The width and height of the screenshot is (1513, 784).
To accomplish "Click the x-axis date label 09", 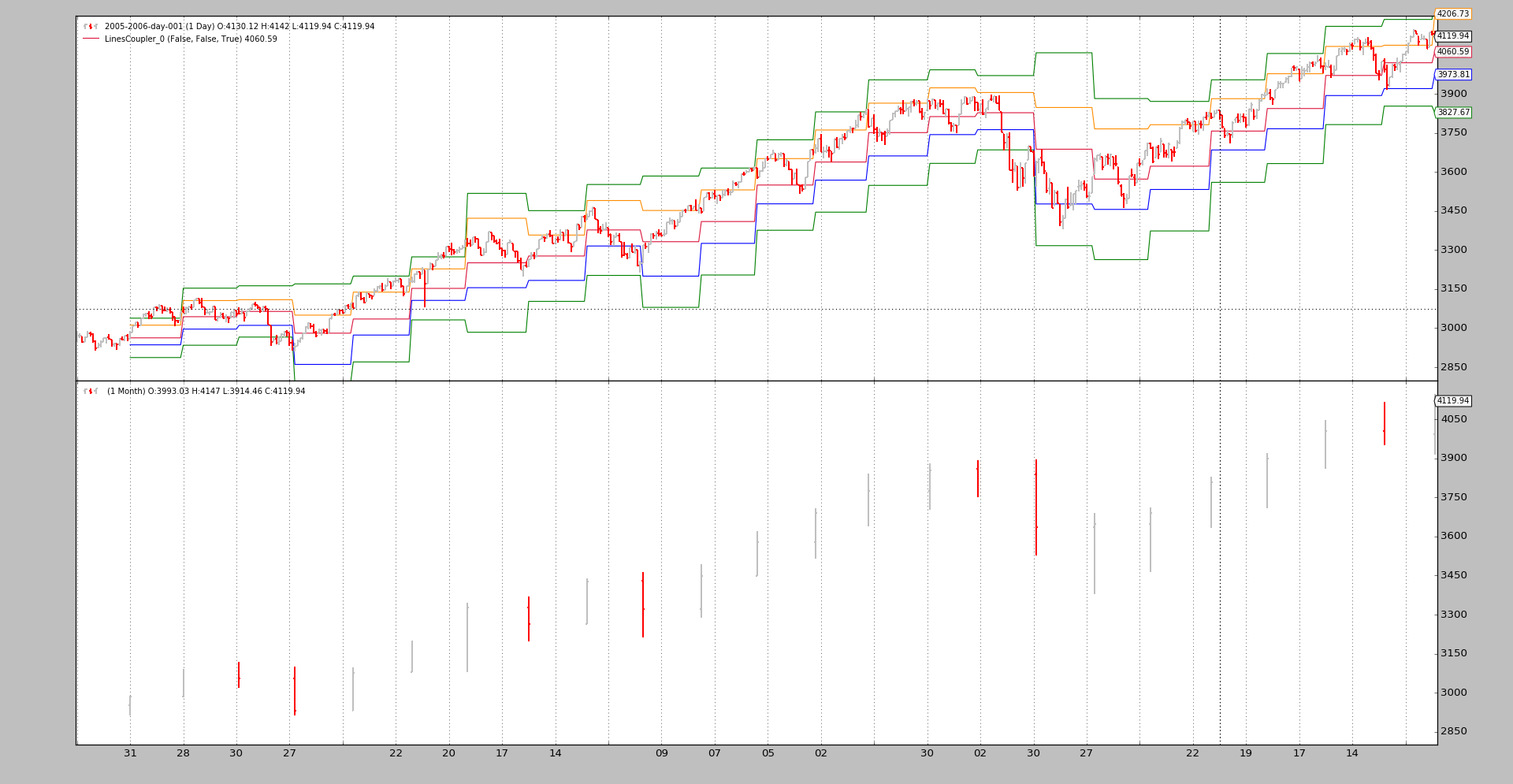I will point(661,753).
